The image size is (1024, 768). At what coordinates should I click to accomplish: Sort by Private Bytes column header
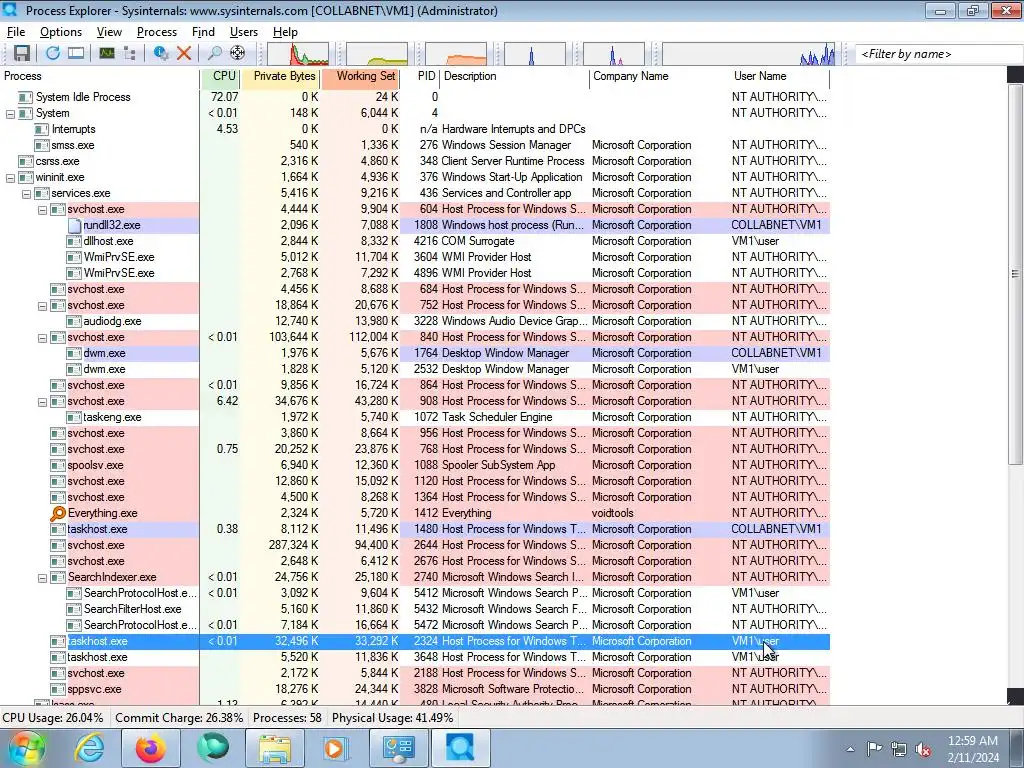point(281,76)
